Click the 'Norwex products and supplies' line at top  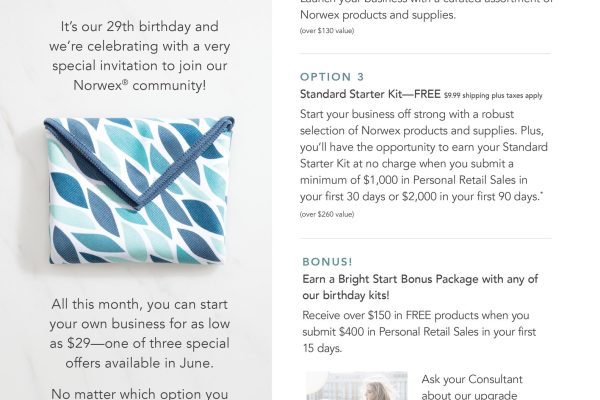point(378,15)
